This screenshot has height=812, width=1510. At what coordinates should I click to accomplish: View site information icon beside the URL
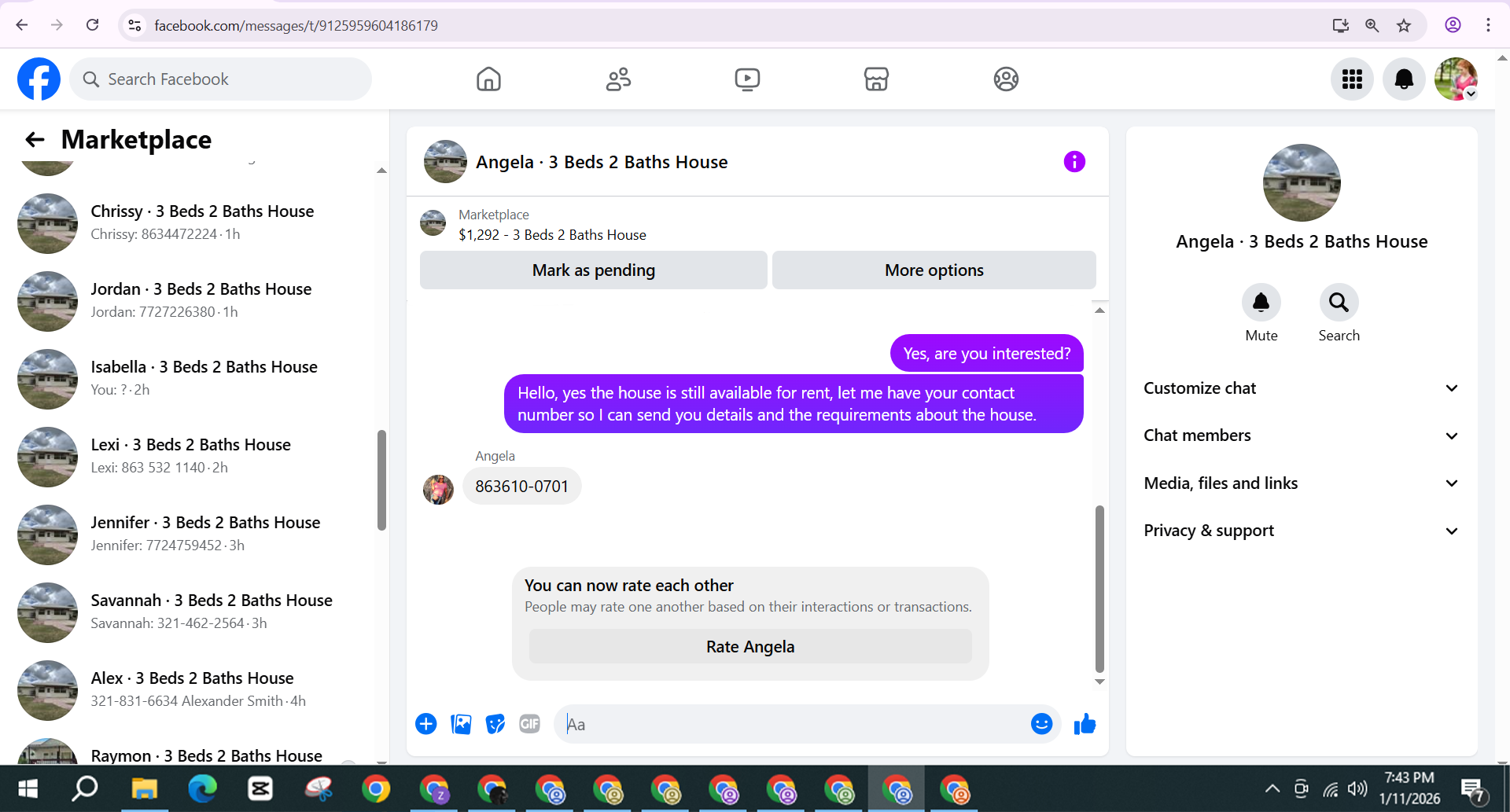[135, 25]
